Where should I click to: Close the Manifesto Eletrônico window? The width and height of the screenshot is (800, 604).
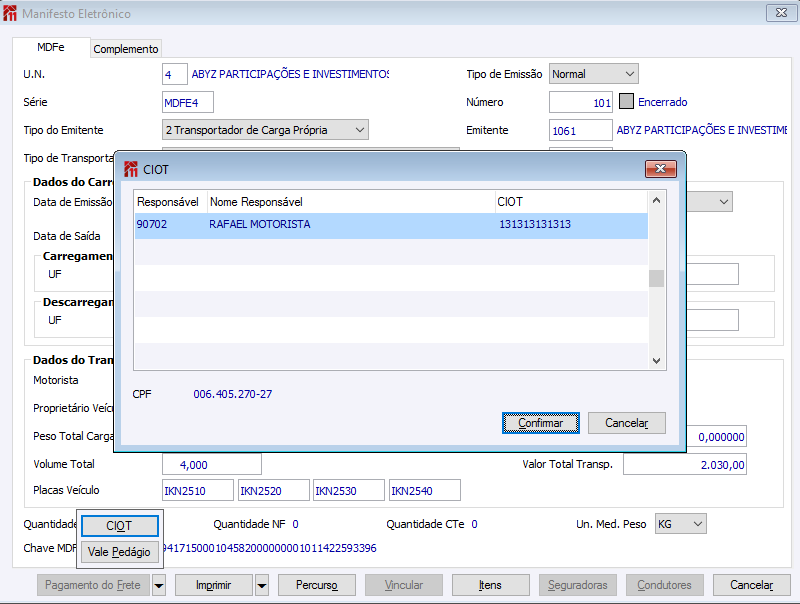[781, 13]
